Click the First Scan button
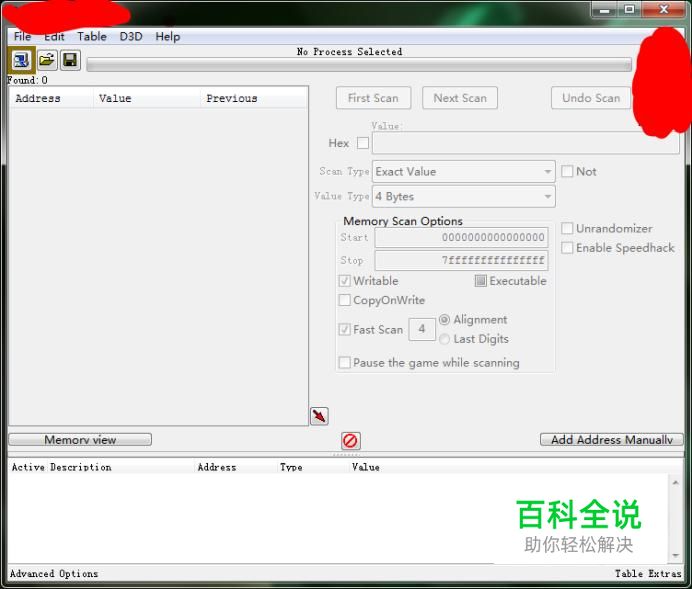Viewport: 692px width, 589px height. [373, 98]
